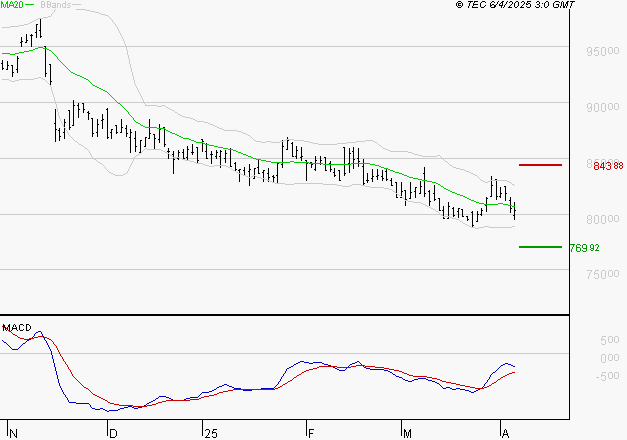This screenshot has width=627, height=440.
Task: Select the green support level line
Action: tap(540, 247)
